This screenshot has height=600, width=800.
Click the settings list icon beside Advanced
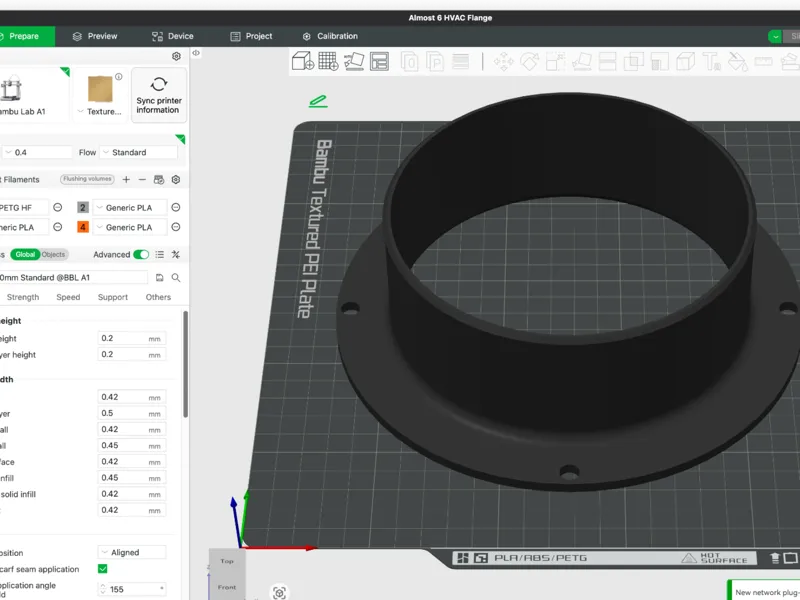(x=160, y=255)
